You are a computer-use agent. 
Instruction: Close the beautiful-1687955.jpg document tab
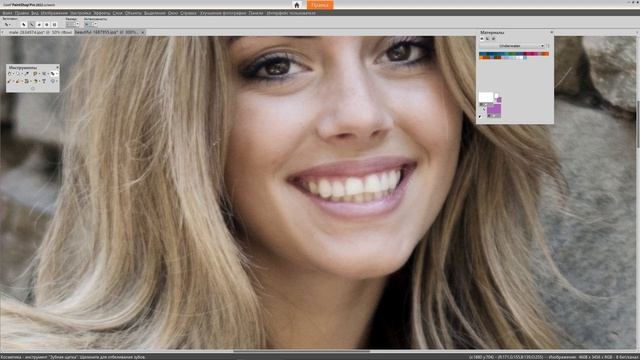click(142, 32)
